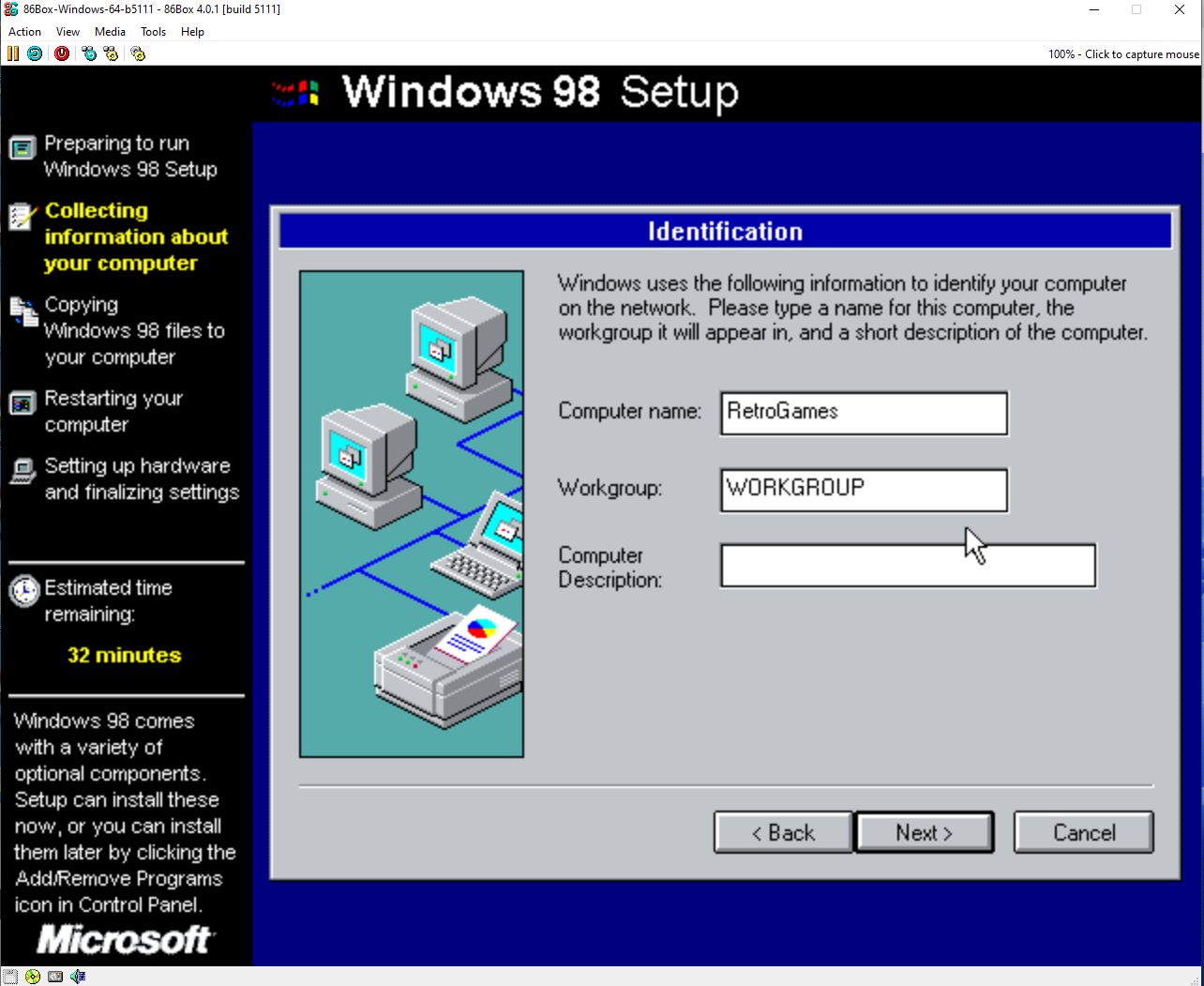Send Ctrl+Alt+Del via the keys-with-cyan-arrow icon
This screenshot has height=986, width=1204.
(89, 53)
